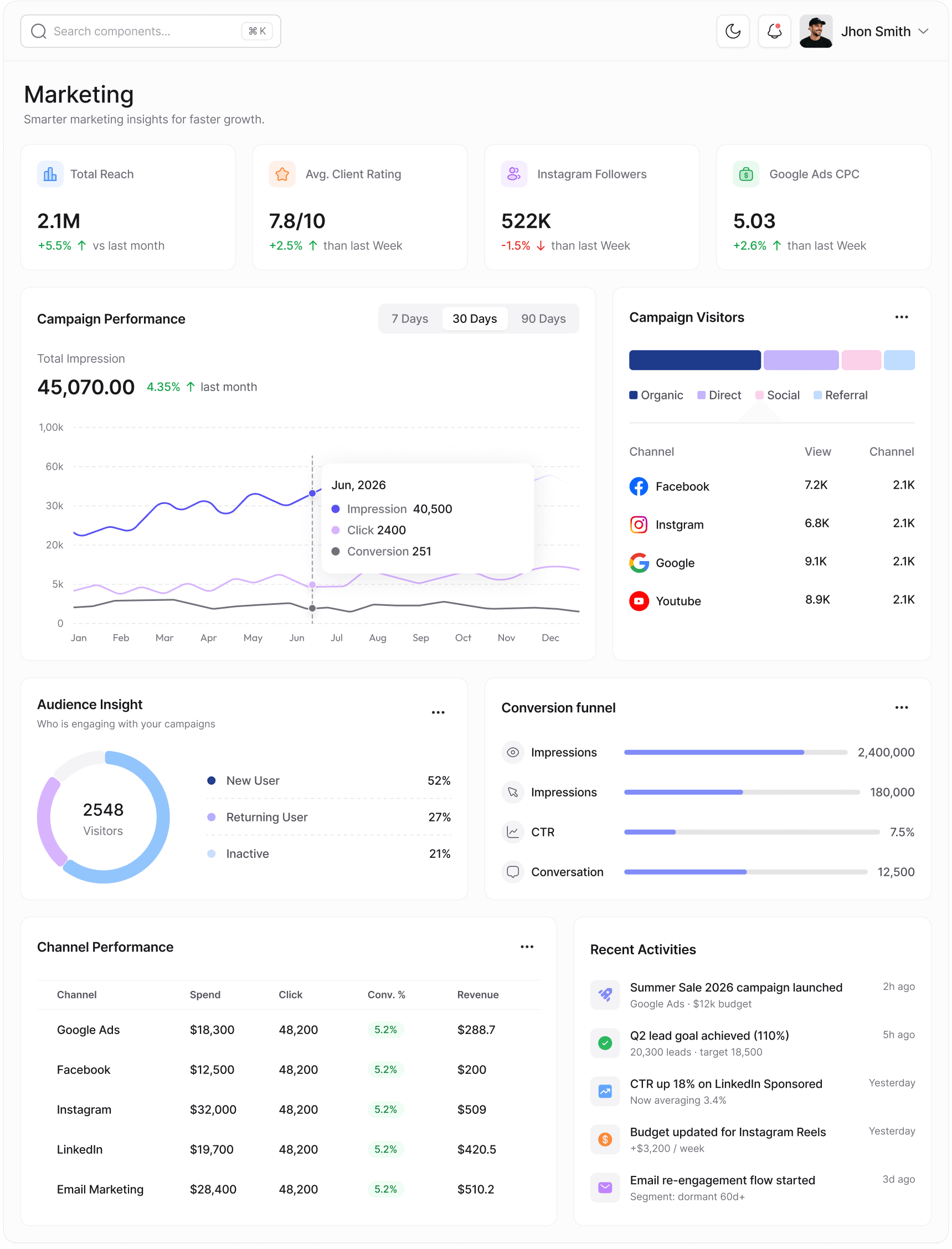The height and width of the screenshot is (1249, 952).
Task: Click the Social pink bar segment
Action: pyautogui.click(x=861, y=361)
